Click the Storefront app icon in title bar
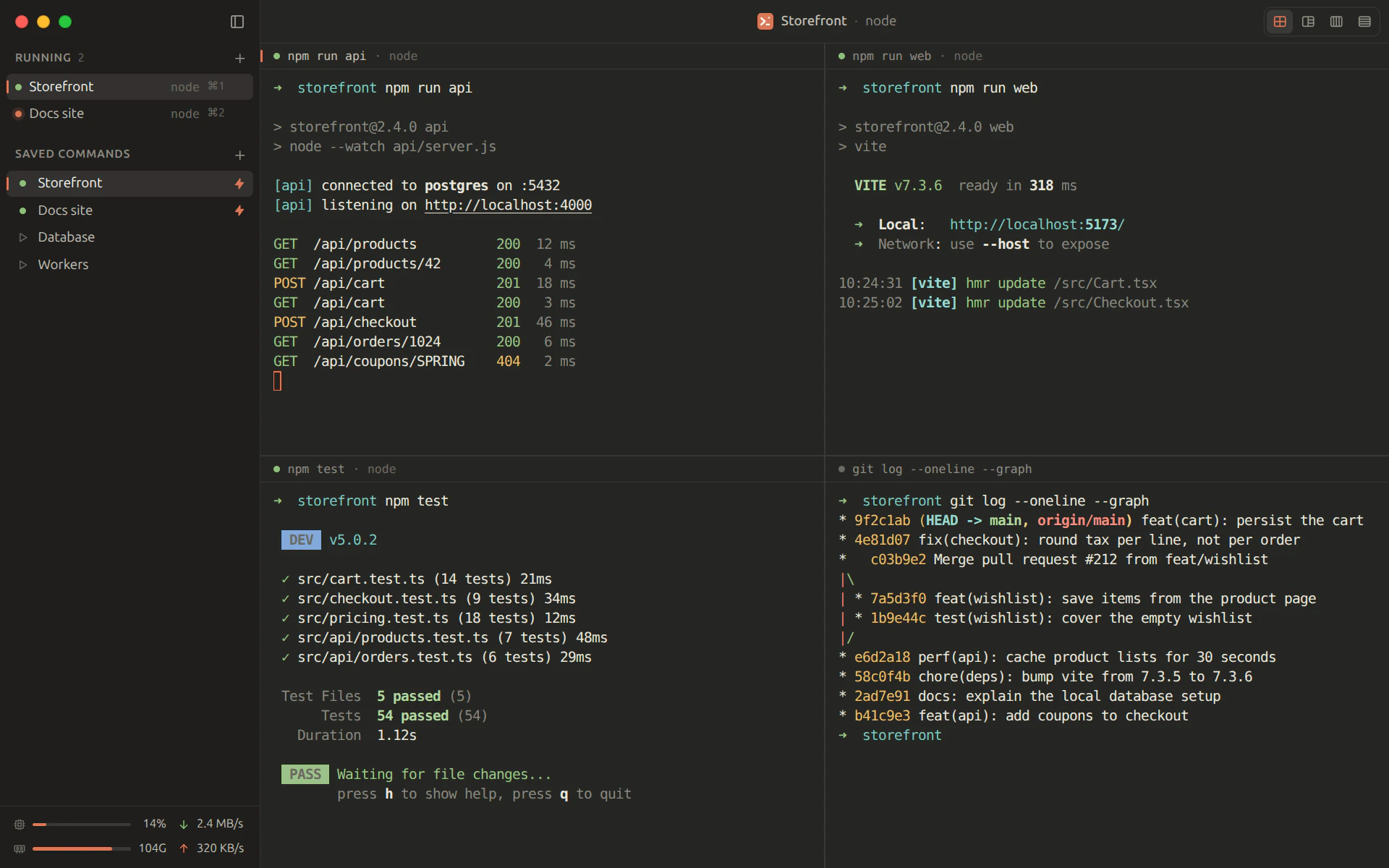This screenshot has width=1389, height=868. point(765,21)
